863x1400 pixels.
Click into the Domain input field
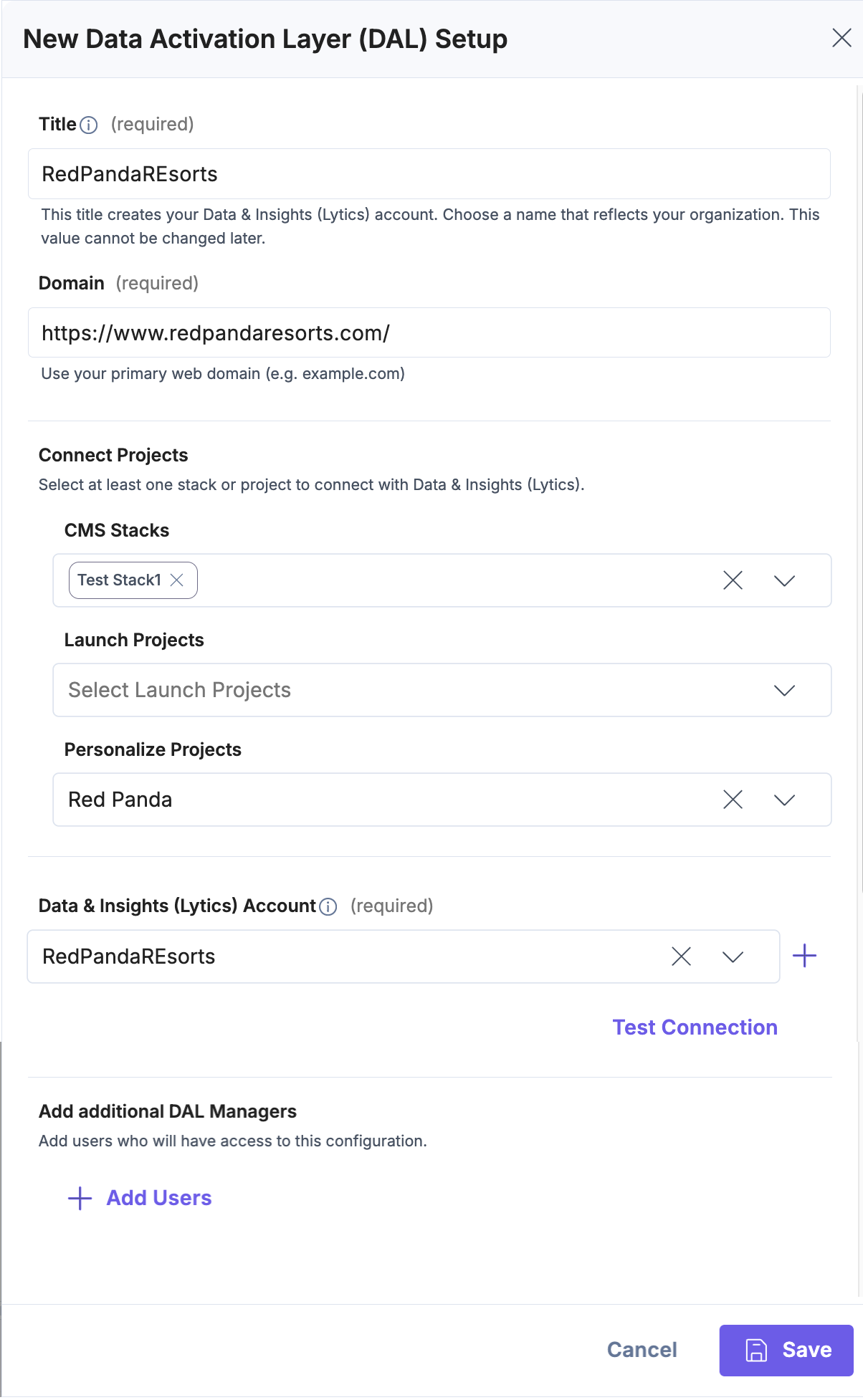[x=429, y=333]
